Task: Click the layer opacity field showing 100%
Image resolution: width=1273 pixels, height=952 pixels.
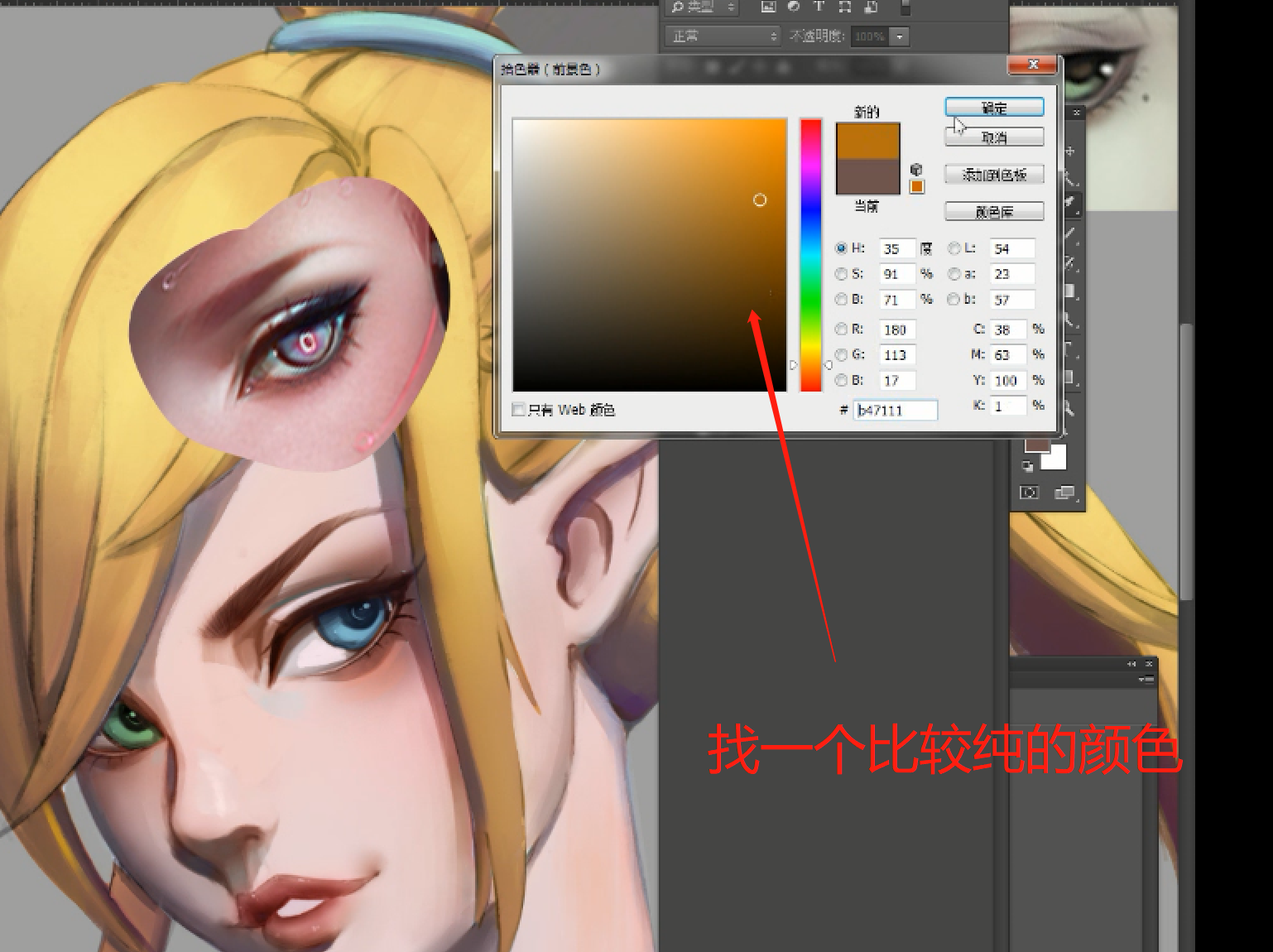Action: pyautogui.click(x=871, y=36)
